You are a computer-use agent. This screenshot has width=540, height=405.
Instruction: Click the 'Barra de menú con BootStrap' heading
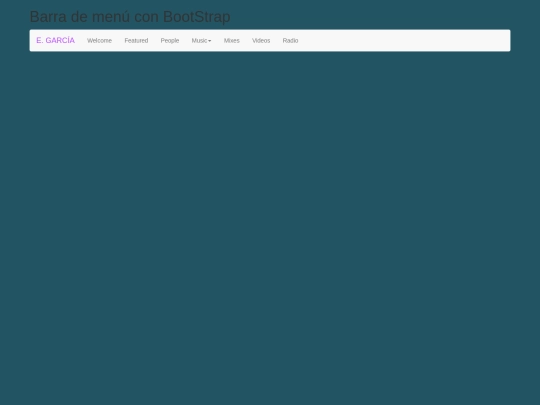(x=130, y=17)
